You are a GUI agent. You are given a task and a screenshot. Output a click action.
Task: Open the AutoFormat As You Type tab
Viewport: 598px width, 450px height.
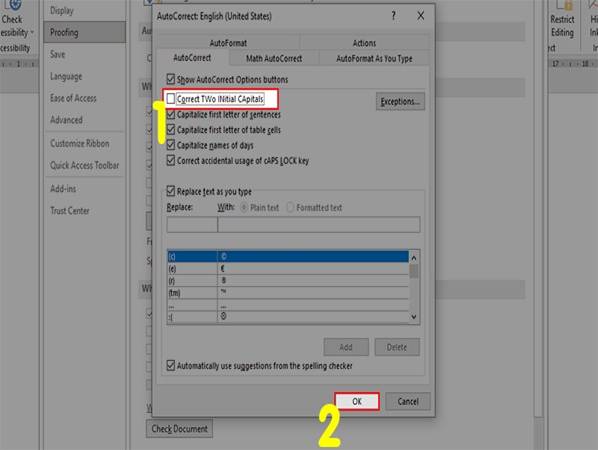[x=374, y=58]
